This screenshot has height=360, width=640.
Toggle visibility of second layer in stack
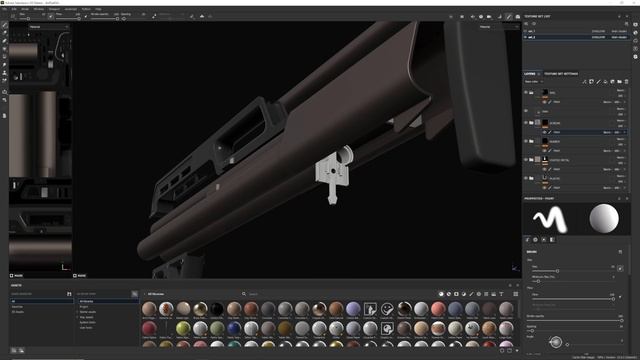(526, 111)
